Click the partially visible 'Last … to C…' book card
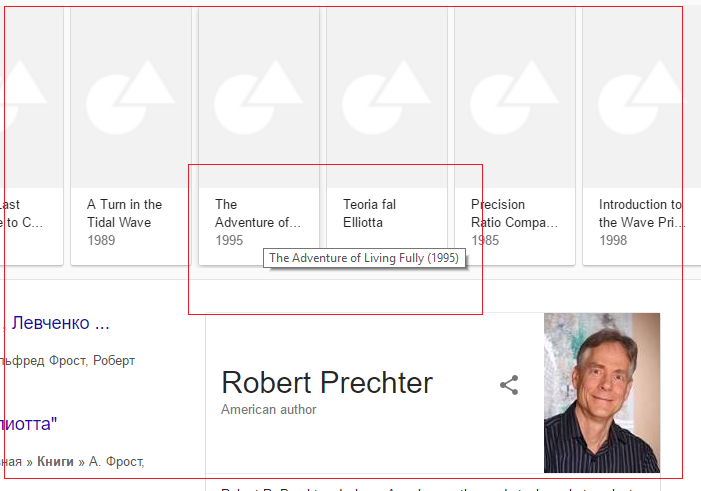 [31, 136]
